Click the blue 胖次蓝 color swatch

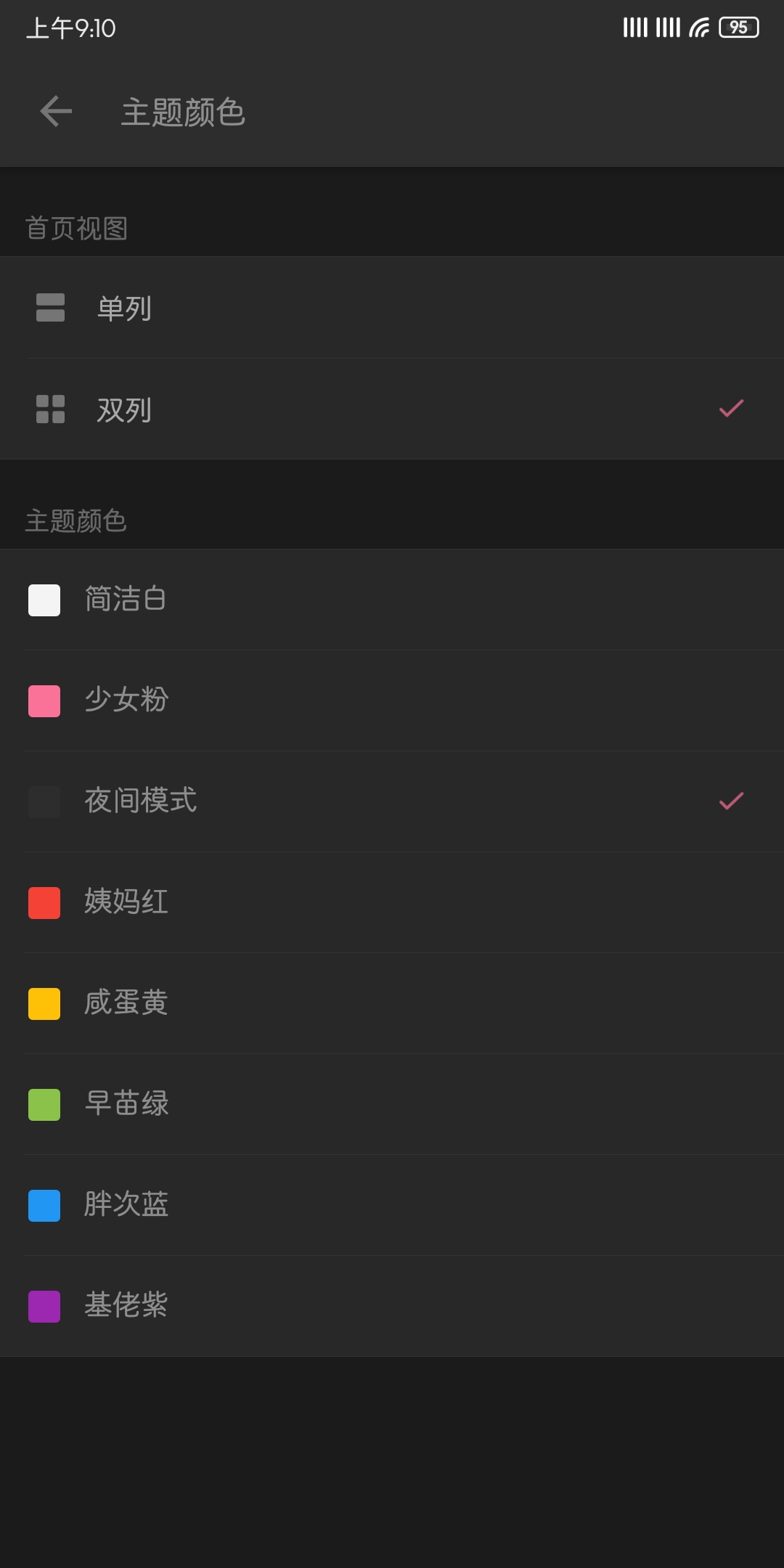point(44,1206)
